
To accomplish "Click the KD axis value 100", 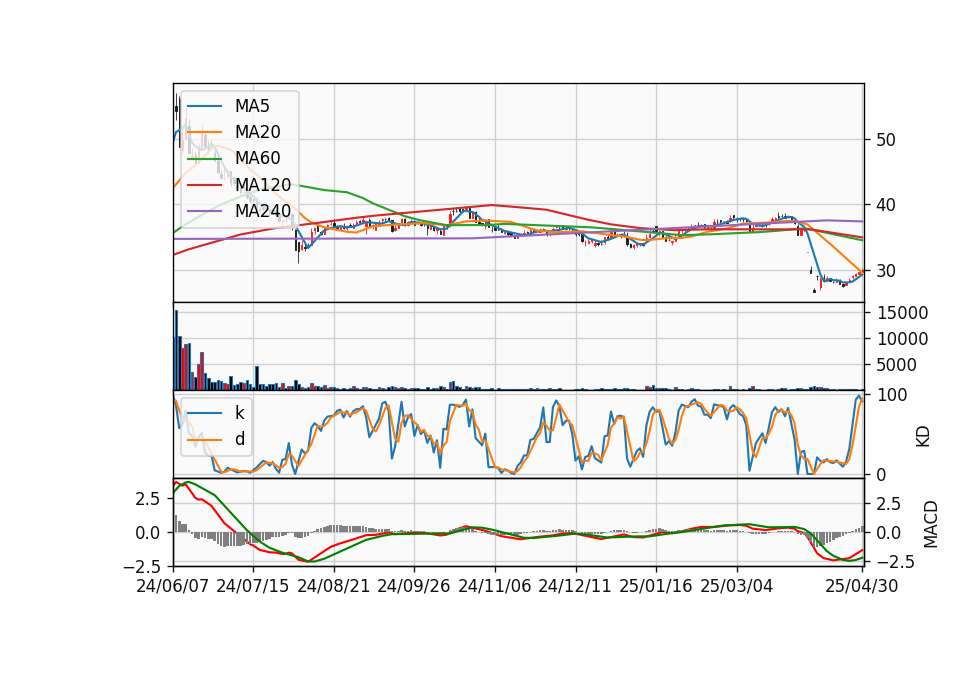I will [x=892, y=395].
